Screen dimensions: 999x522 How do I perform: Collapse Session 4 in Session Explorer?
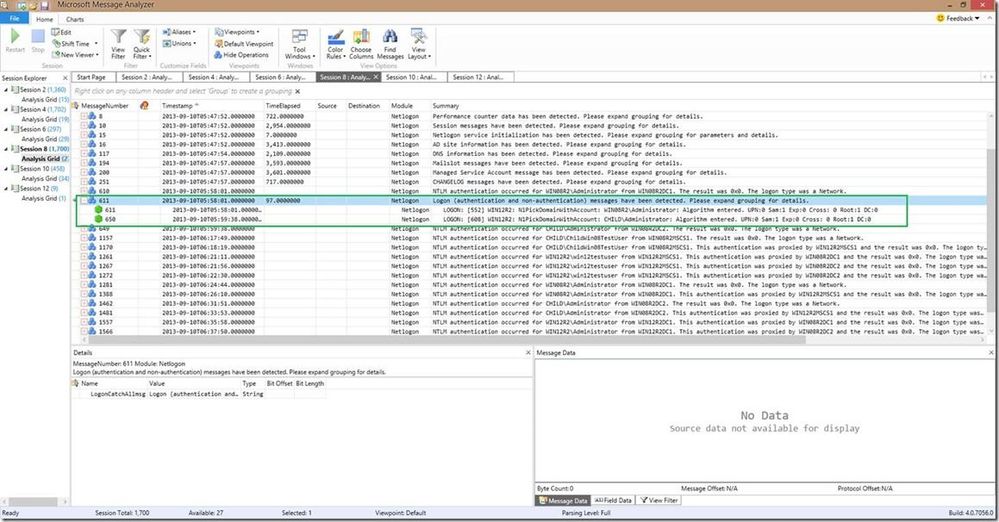click(x=6, y=110)
